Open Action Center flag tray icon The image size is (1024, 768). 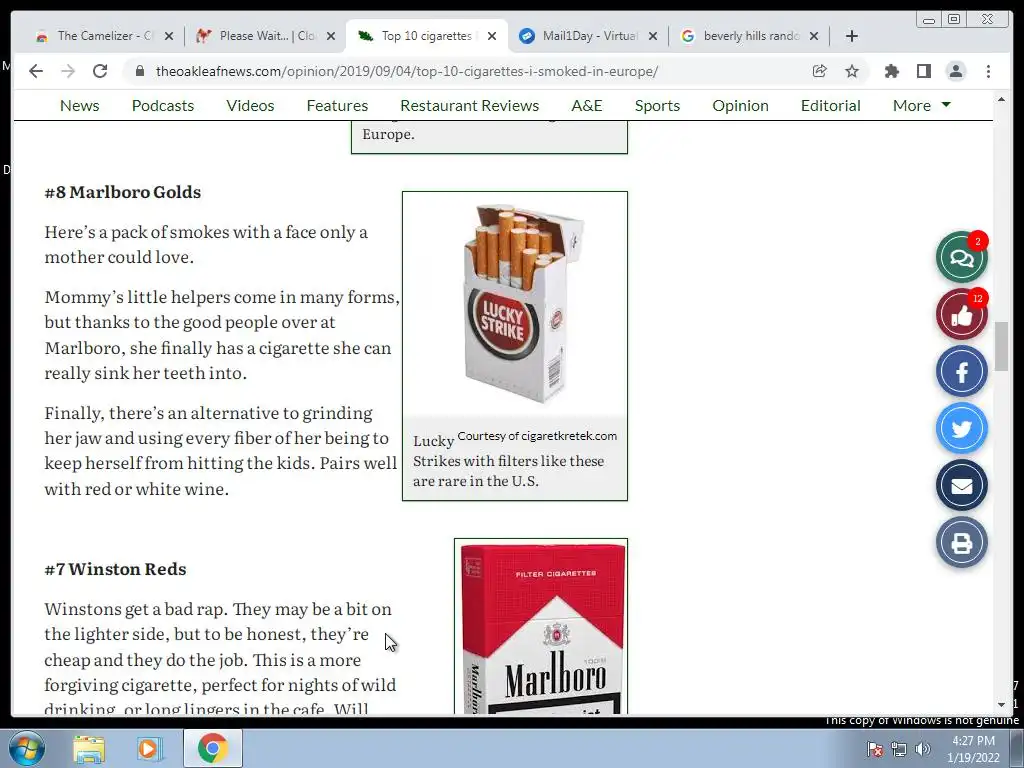(875, 749)
